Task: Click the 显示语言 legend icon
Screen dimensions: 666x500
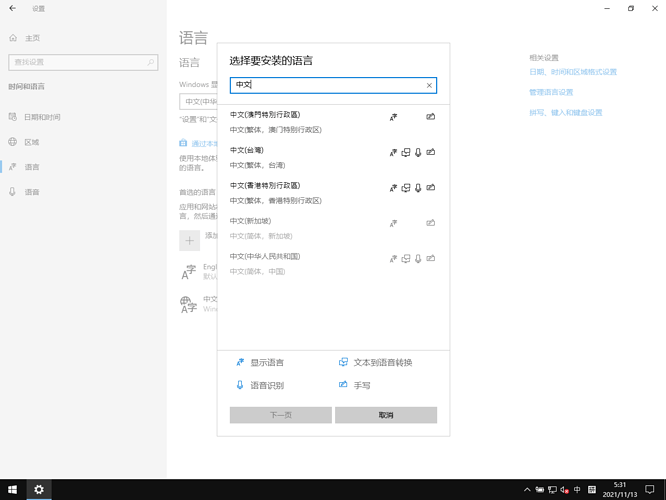Action: pos(240,363)
